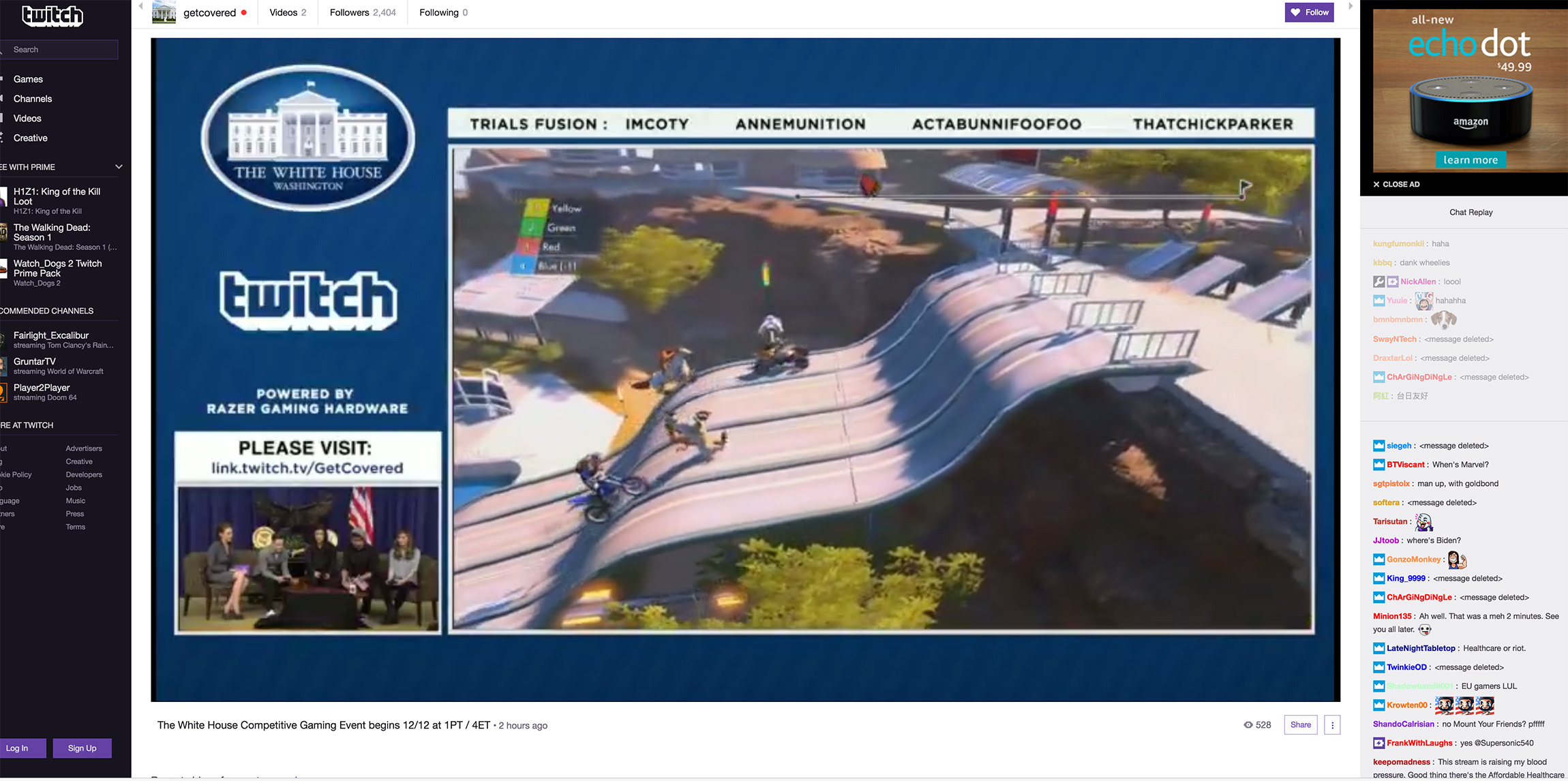Open Player2Player recommended channel
Image resolution: width=1568 pixels, height=781 pixels.
pyautogui.click(x=58, y=392)
